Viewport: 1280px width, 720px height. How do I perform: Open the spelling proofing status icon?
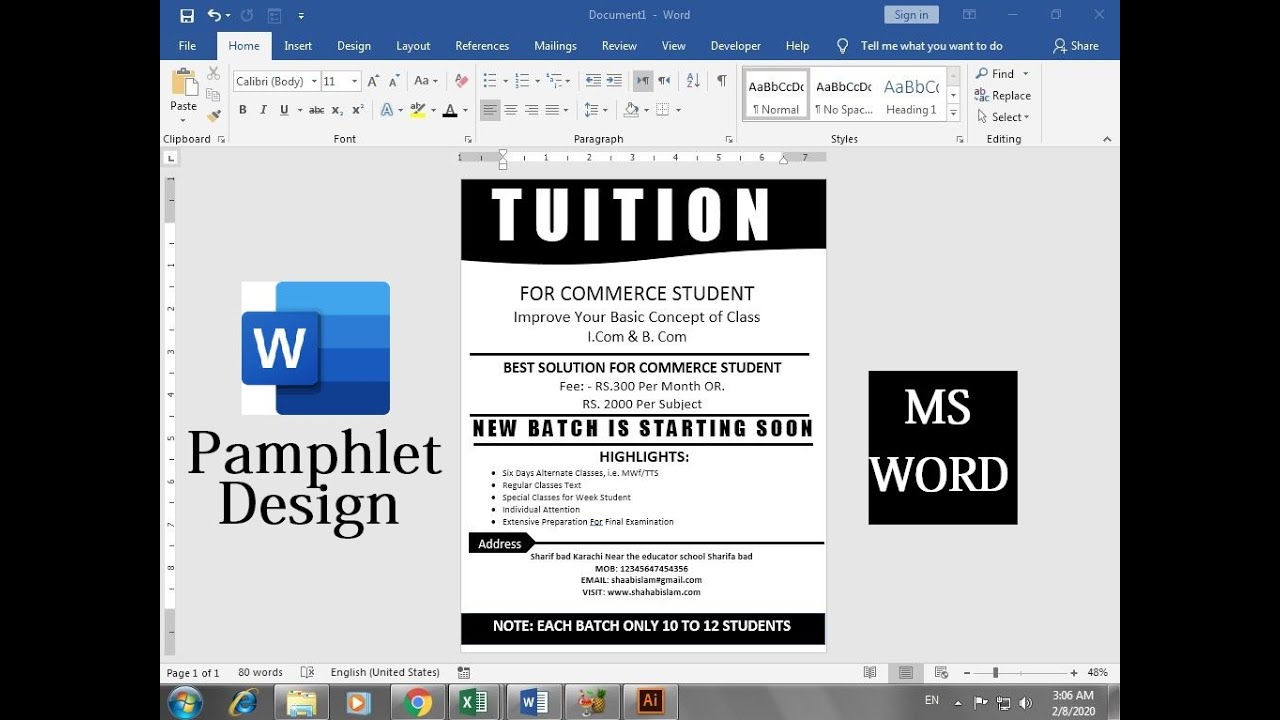307,673
